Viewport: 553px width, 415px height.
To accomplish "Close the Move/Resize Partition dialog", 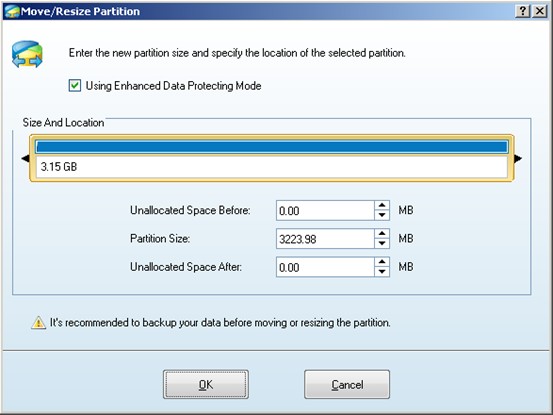I will point(539,11).
